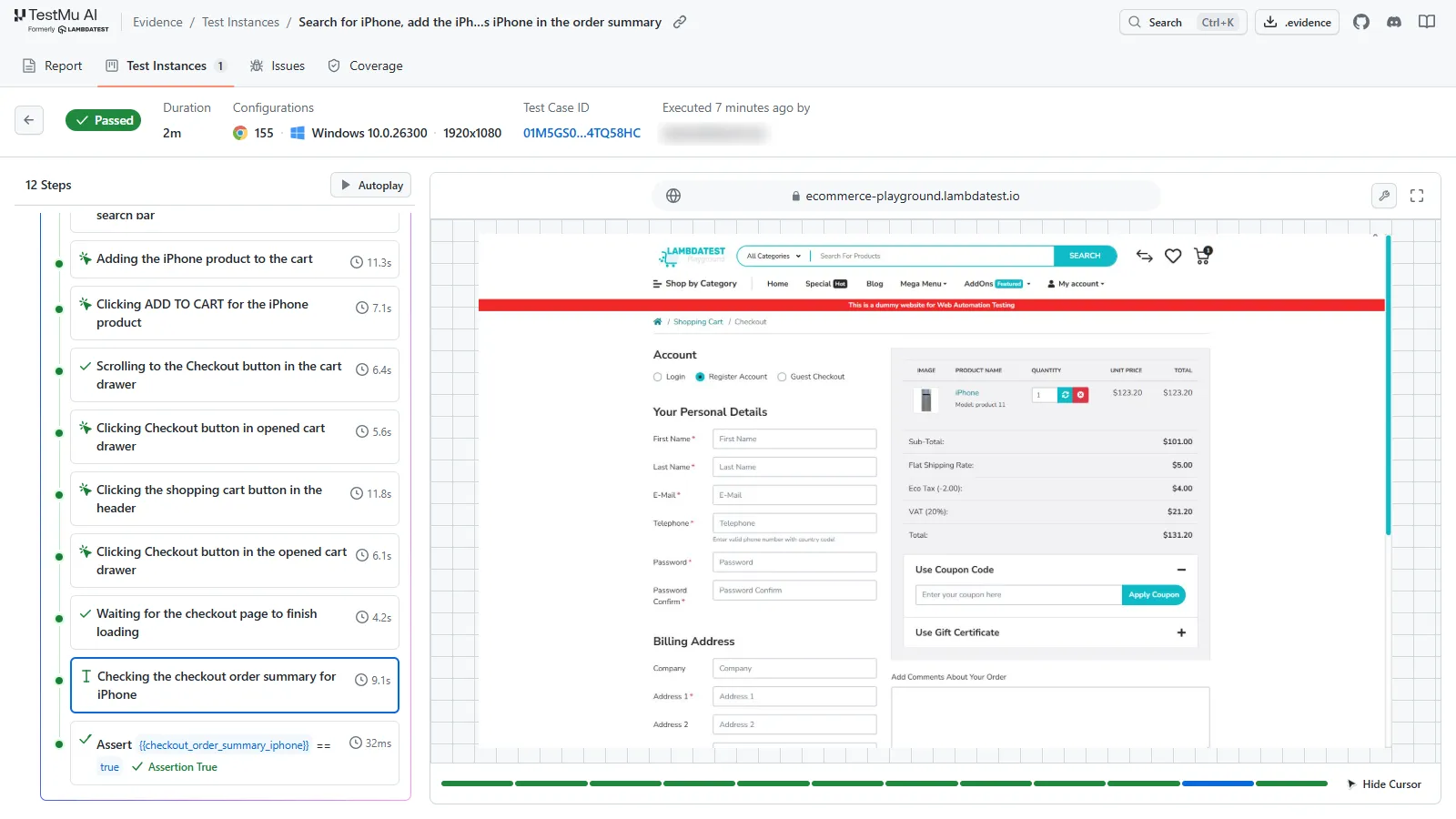Viewport: 1456px width, 819px height.
Task: Open the documentation book icon
Action: coord(1427,22)
